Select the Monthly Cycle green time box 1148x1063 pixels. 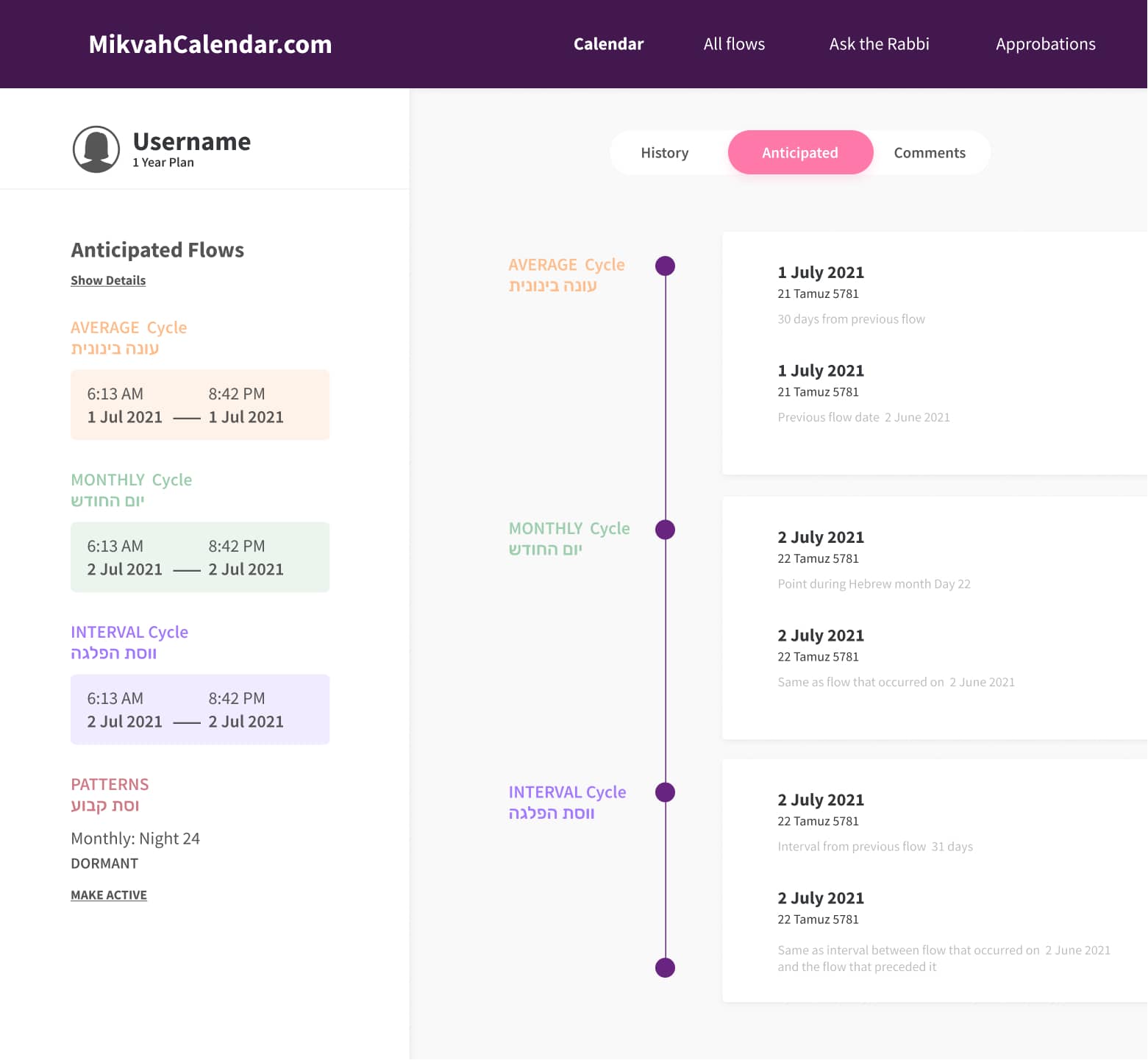tap(200, 558)
